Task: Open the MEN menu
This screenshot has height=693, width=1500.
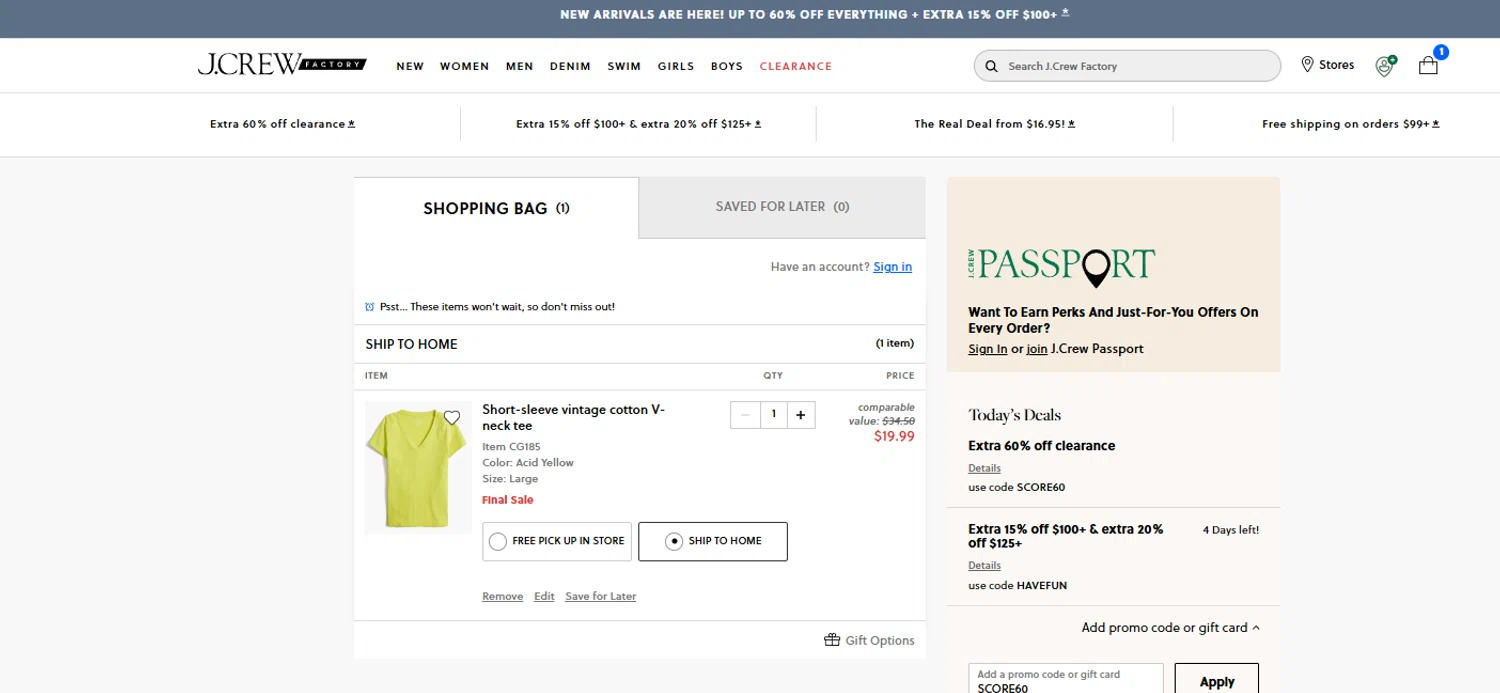Action: coord(520,66)
